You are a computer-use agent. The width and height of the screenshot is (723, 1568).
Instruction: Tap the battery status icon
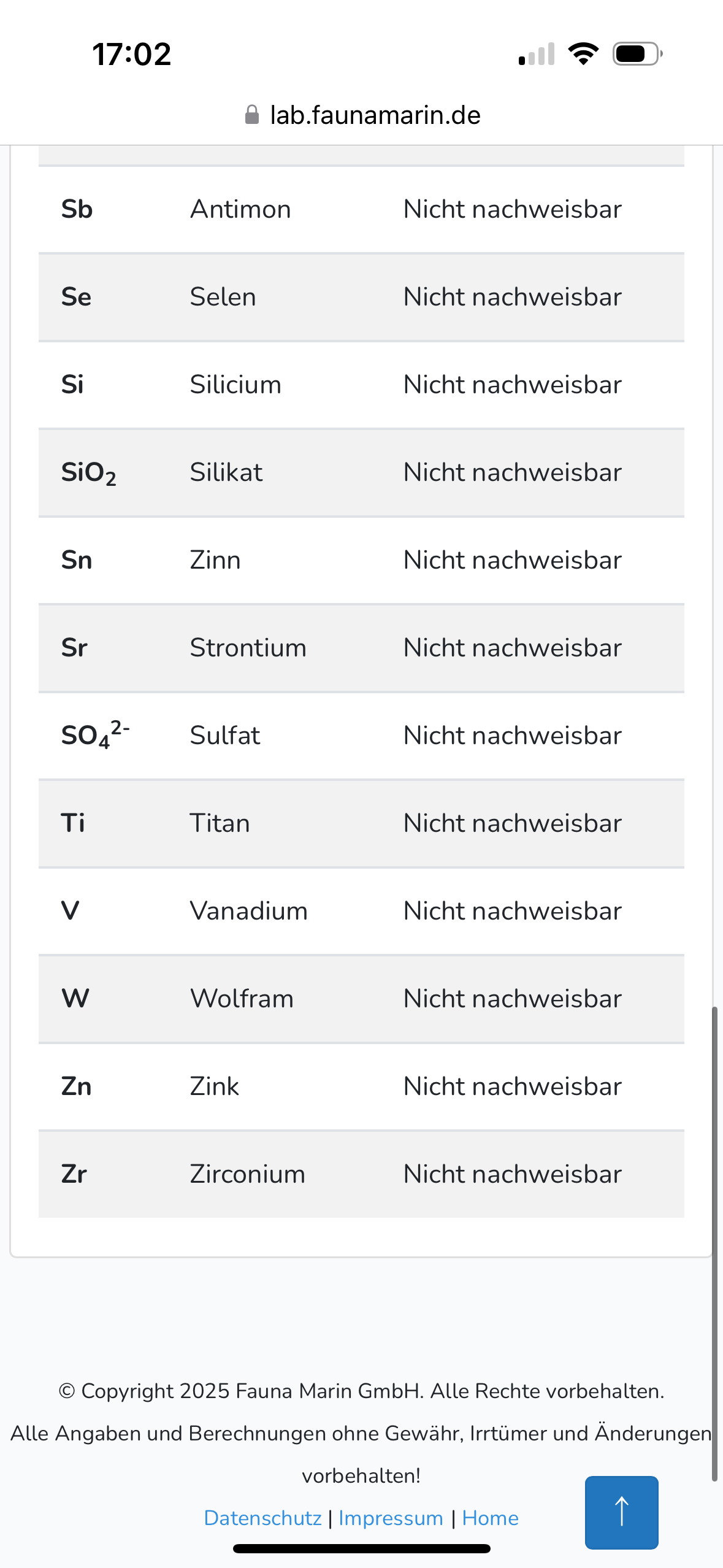[637, 54]
